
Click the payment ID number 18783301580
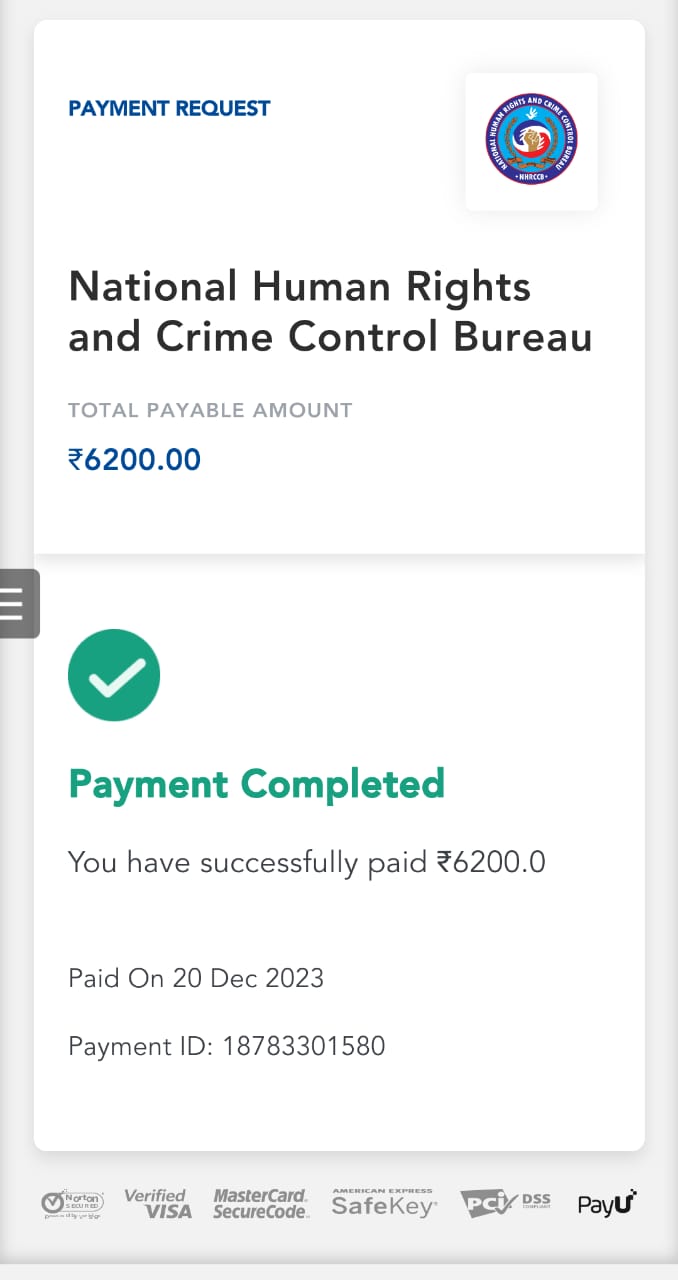[x=304, y=1047]
